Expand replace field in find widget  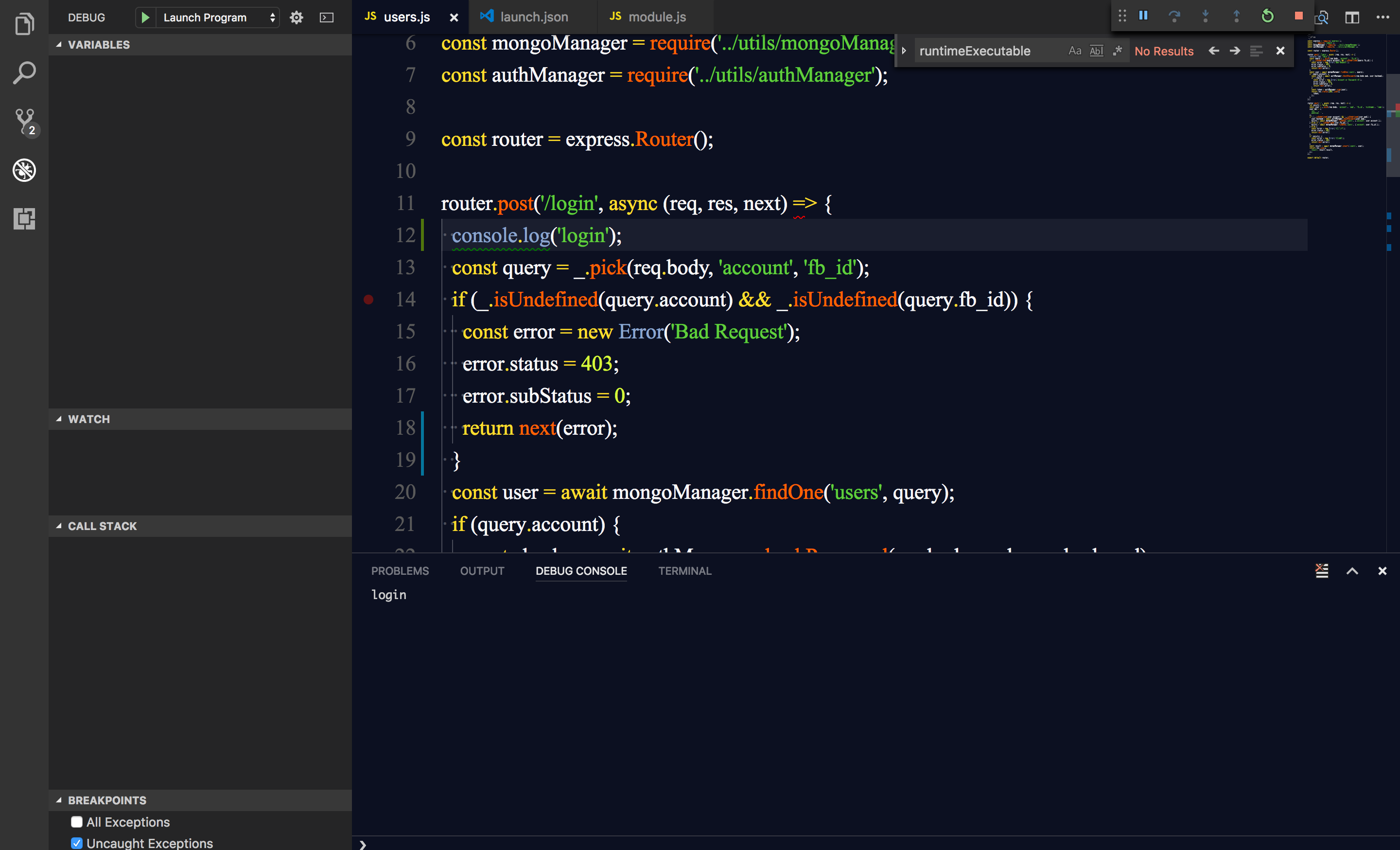[904, 51]
